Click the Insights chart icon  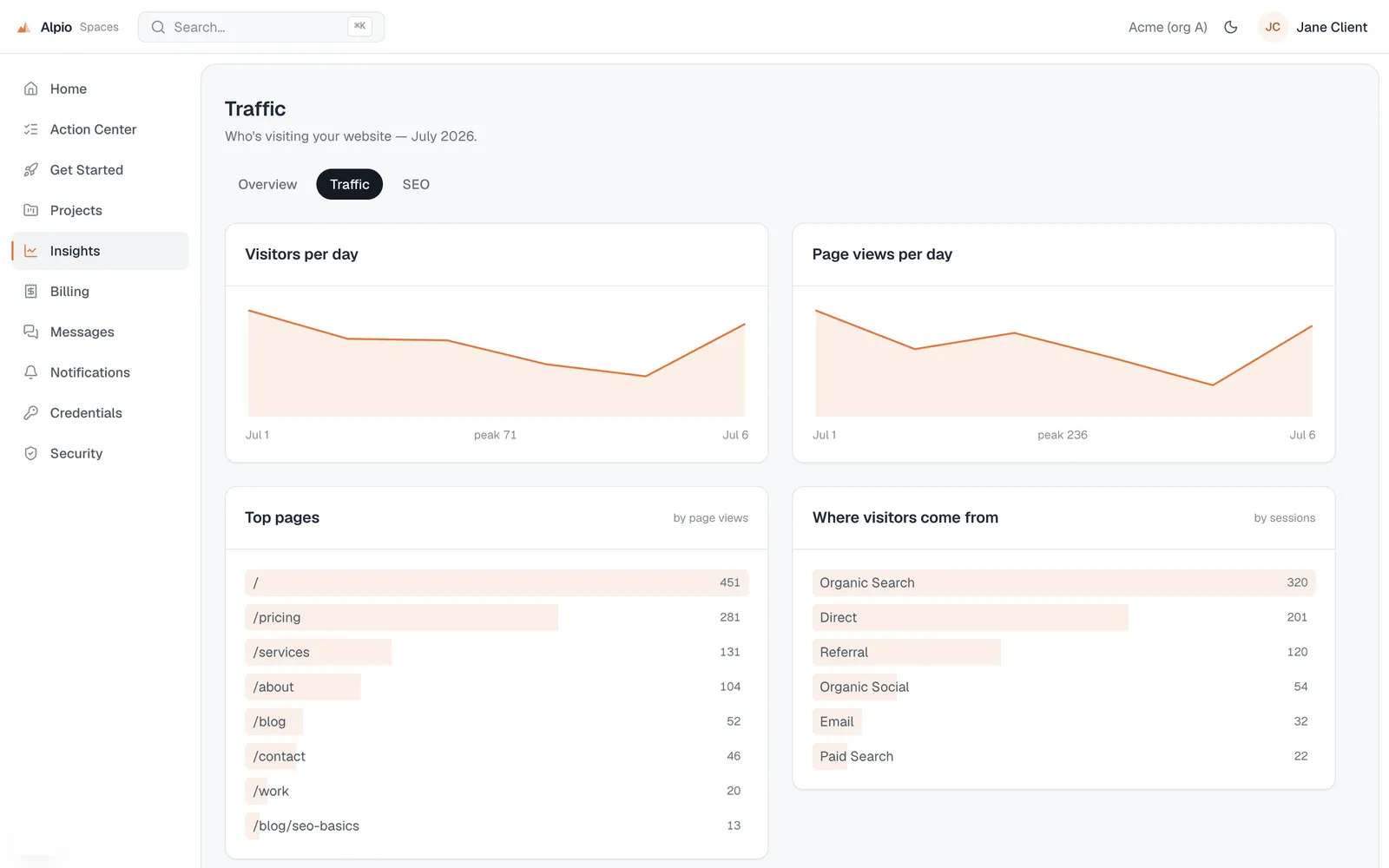(x=31, y=251)
